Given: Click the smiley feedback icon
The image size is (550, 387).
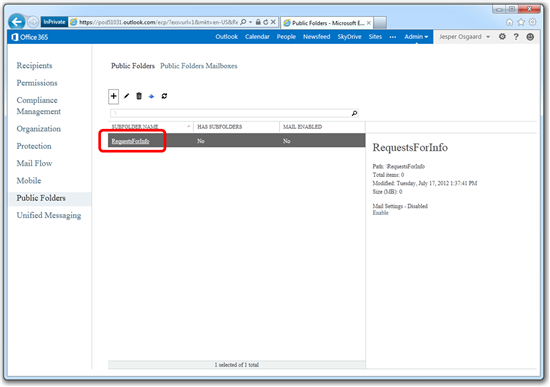Looking at the screenshot, I should pos(530,36).
